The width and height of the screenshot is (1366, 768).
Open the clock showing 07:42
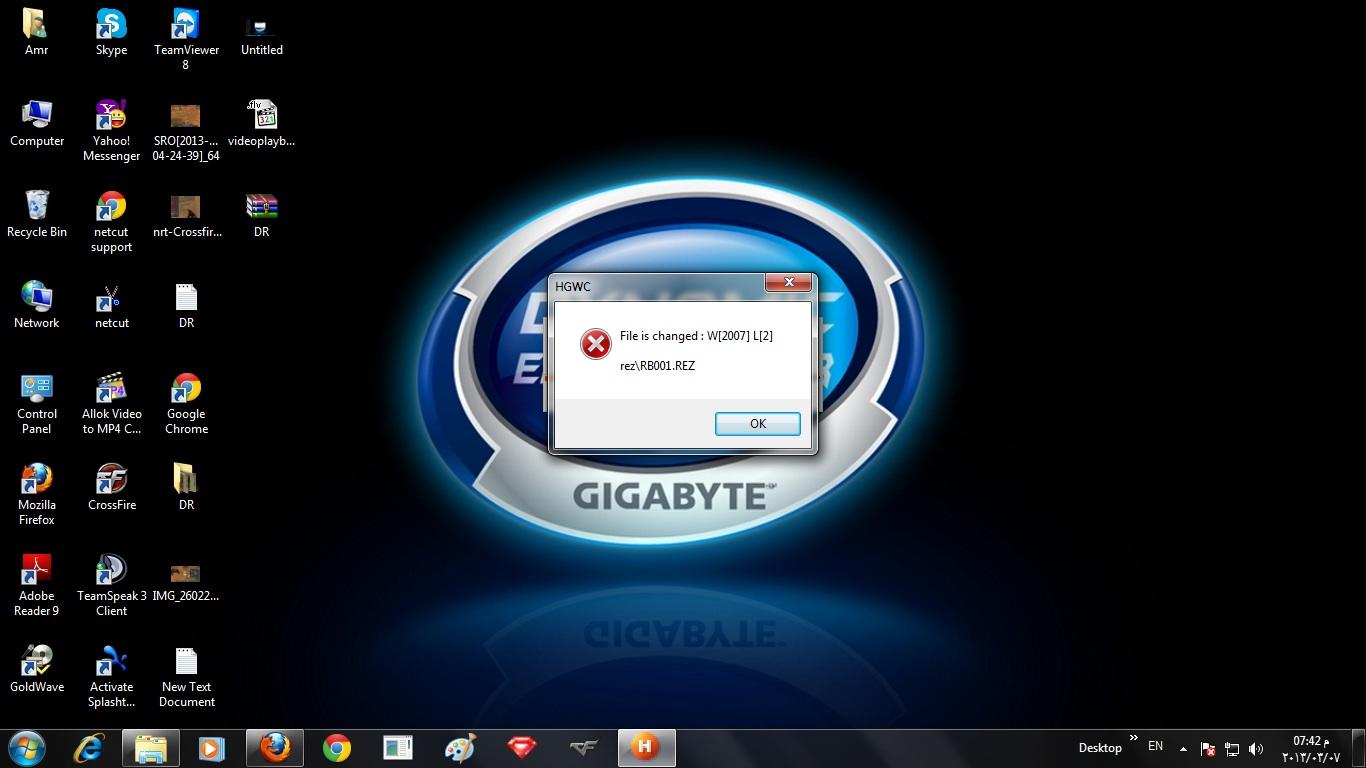point(1311,749)
